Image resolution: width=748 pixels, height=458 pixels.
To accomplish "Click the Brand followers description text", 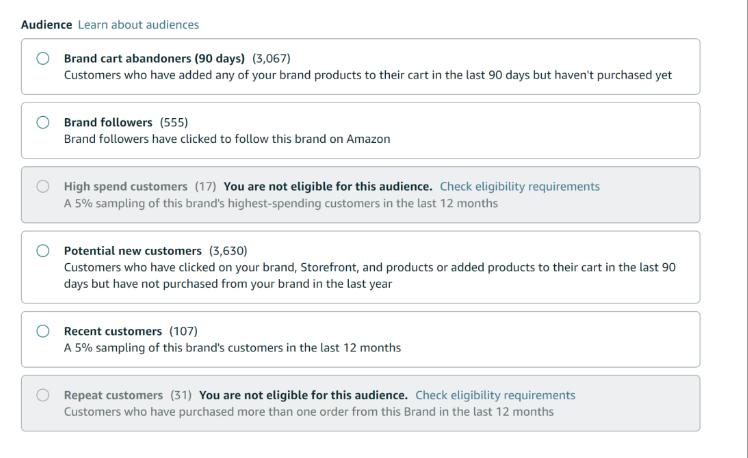I will (226, 139).
